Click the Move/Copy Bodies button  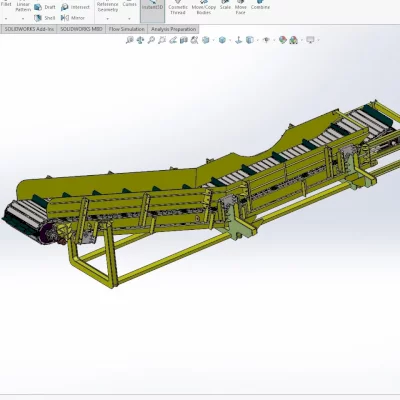tap(204, 9)
